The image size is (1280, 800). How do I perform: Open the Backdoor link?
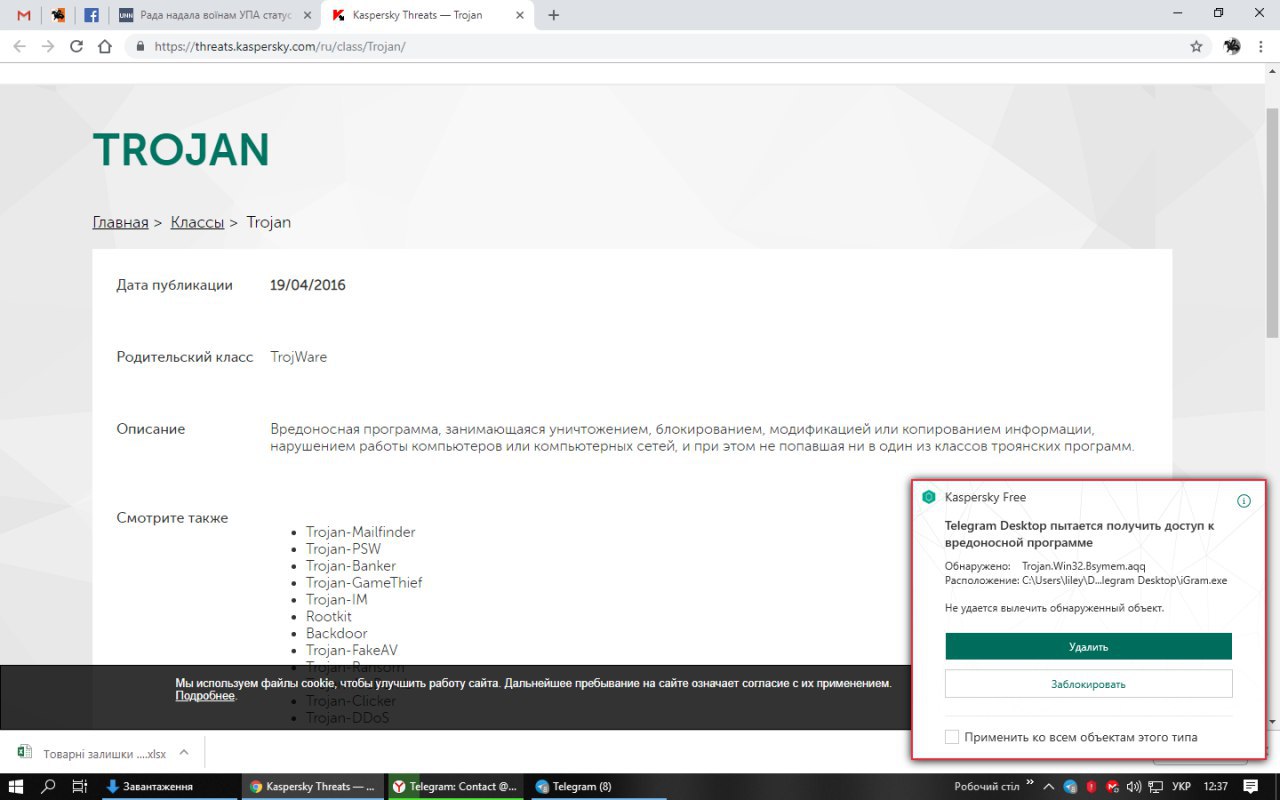(x=337, y=633)
